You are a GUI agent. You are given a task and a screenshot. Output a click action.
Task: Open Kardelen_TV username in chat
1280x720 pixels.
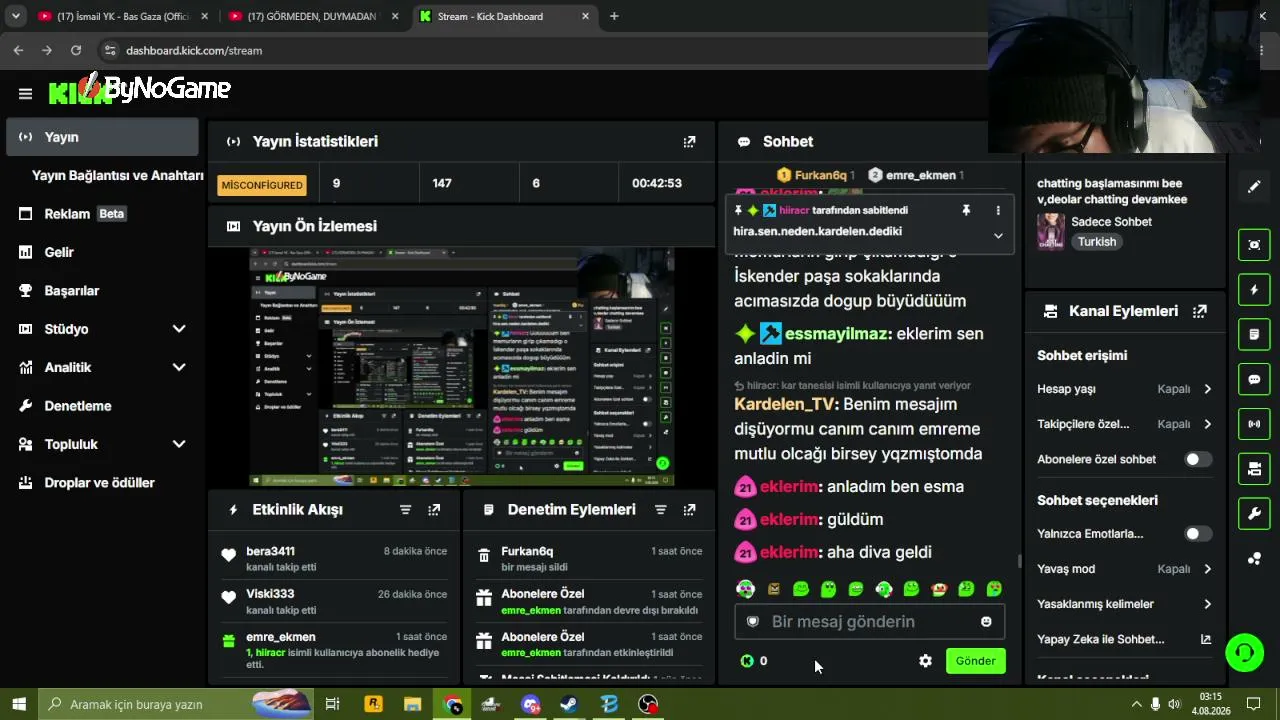coord(784,404)
